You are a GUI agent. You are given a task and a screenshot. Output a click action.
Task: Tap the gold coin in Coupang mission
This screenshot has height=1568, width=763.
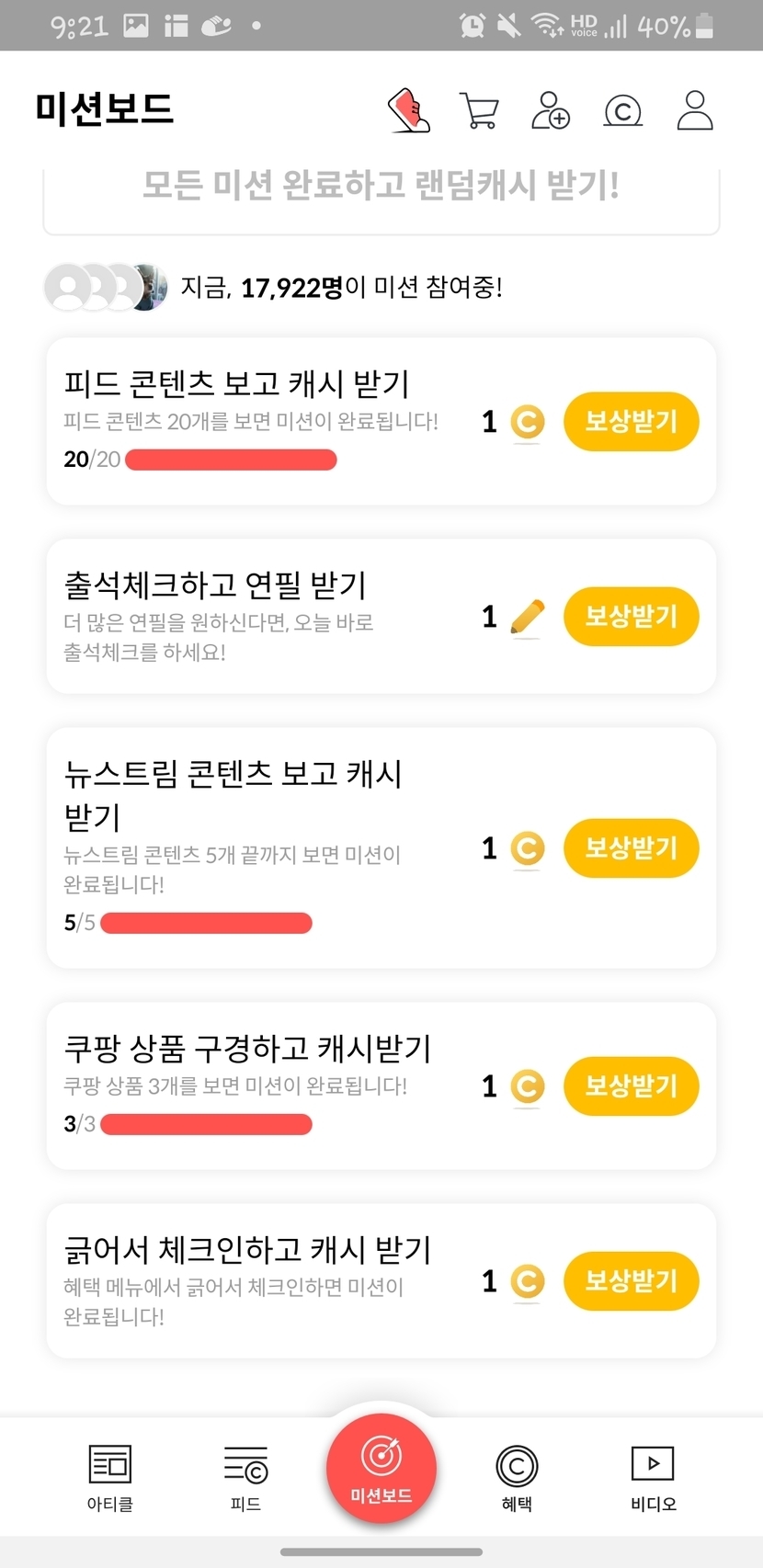pyautogui.click(x=527, y=1086)
